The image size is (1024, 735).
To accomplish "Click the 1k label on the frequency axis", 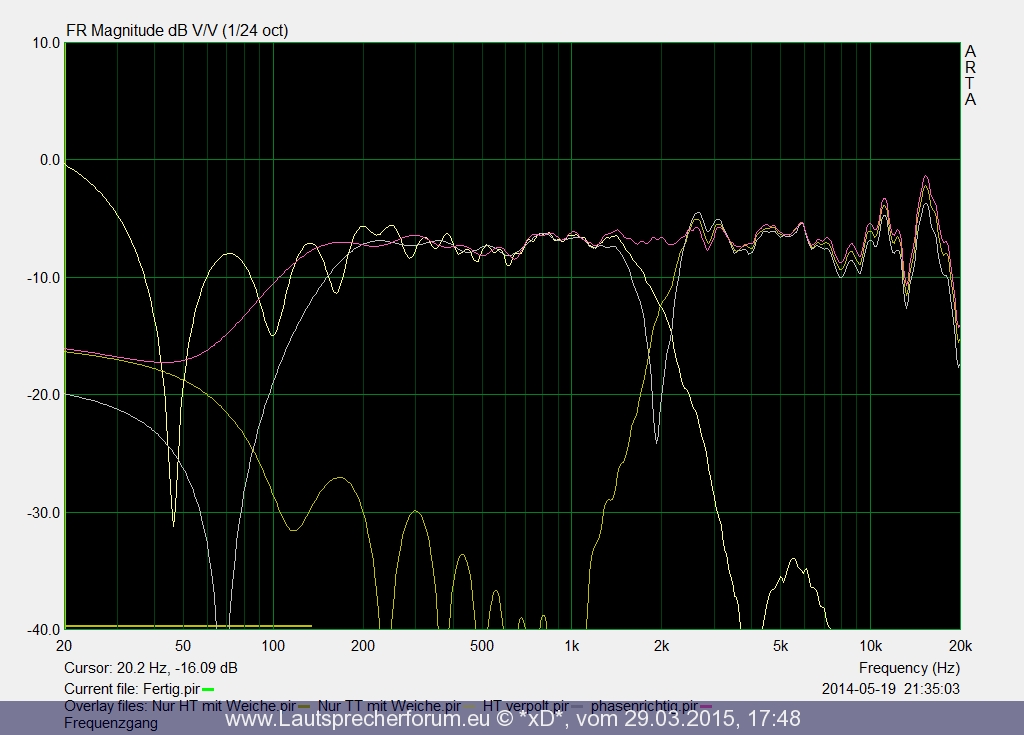I will tap(571, 645).
